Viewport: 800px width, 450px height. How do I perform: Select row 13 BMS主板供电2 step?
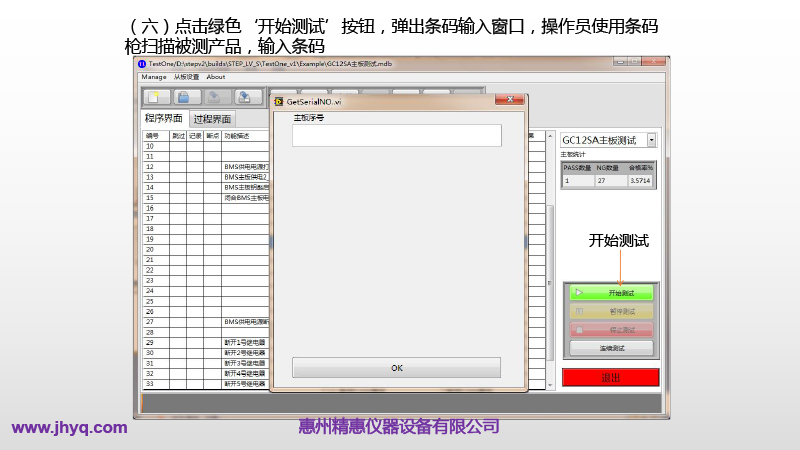coord(206,177)
